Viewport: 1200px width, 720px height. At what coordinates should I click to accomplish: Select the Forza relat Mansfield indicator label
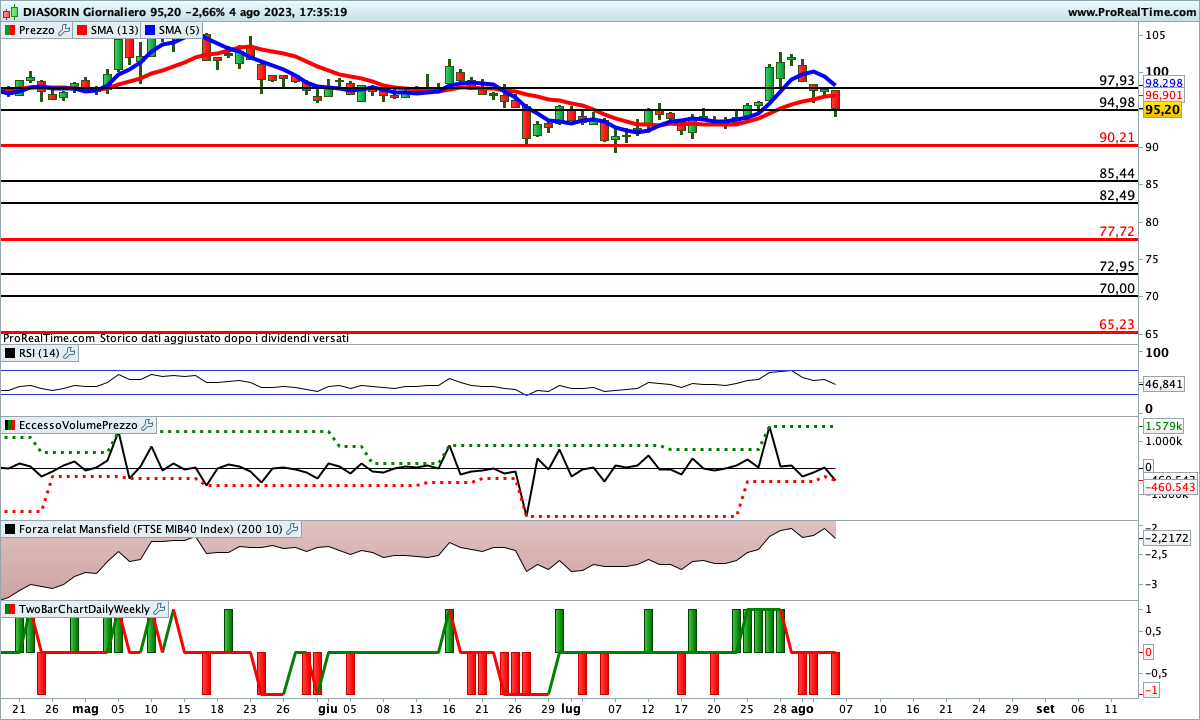pyautogui.click(x=150, y=529)
